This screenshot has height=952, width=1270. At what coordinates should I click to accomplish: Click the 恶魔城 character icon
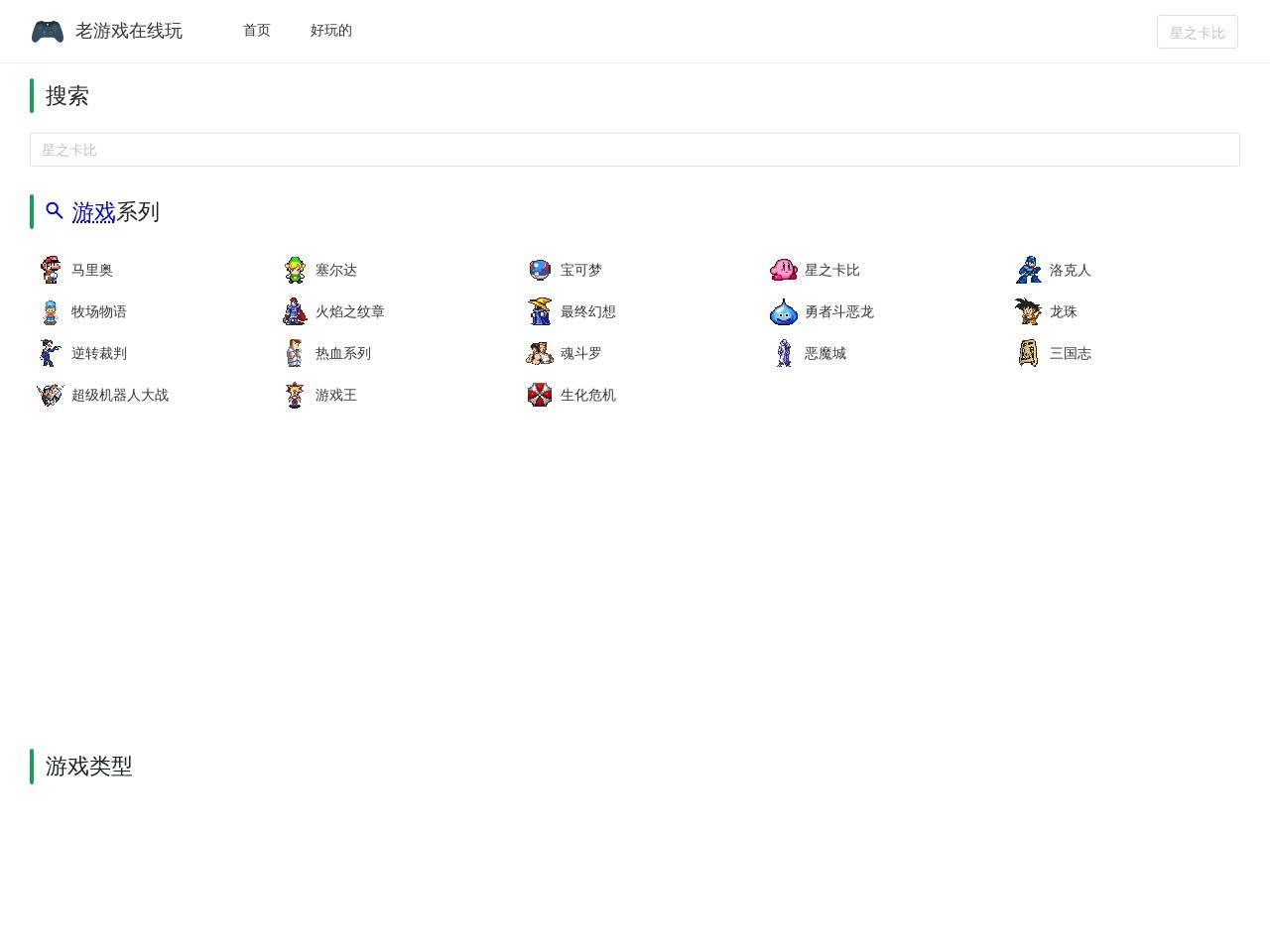click(x=784, y=353)
